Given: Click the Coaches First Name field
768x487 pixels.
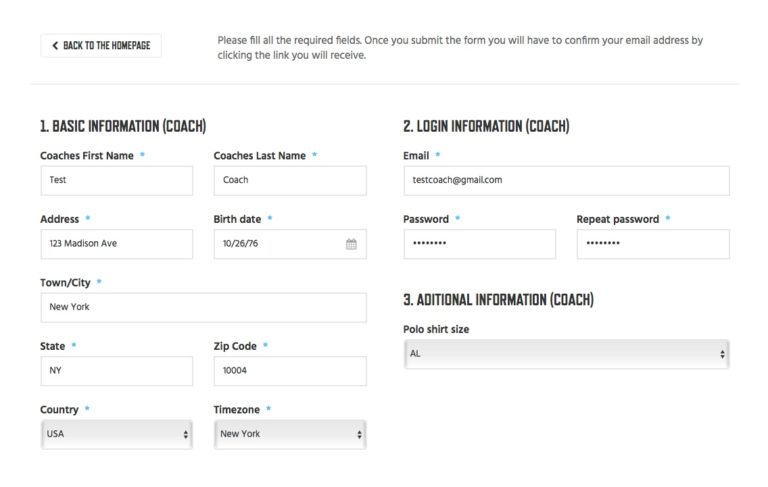Looking at the screenshot, I should (x=117, y=181).
